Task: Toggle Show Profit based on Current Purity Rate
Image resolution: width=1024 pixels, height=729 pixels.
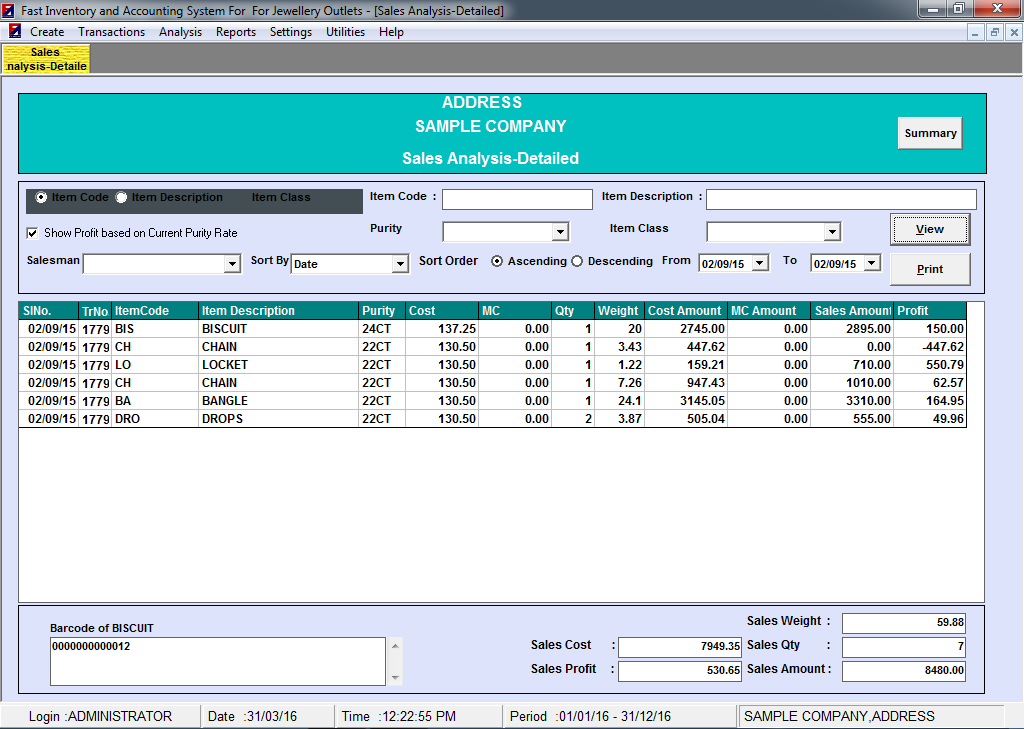Action: coord(32,233)
